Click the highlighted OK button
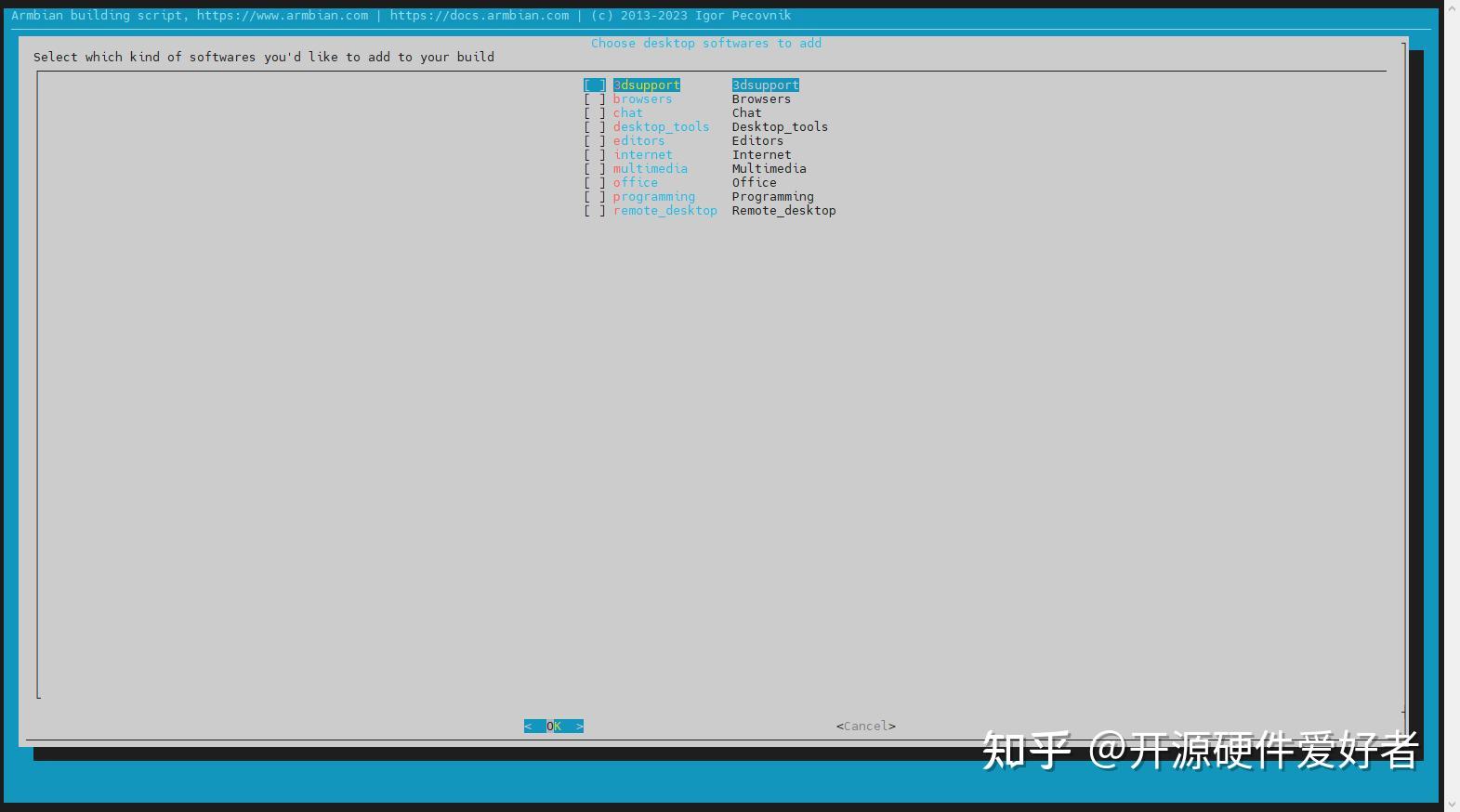Viewport: 1460px width, 812px height. click(x=554, y=727)
